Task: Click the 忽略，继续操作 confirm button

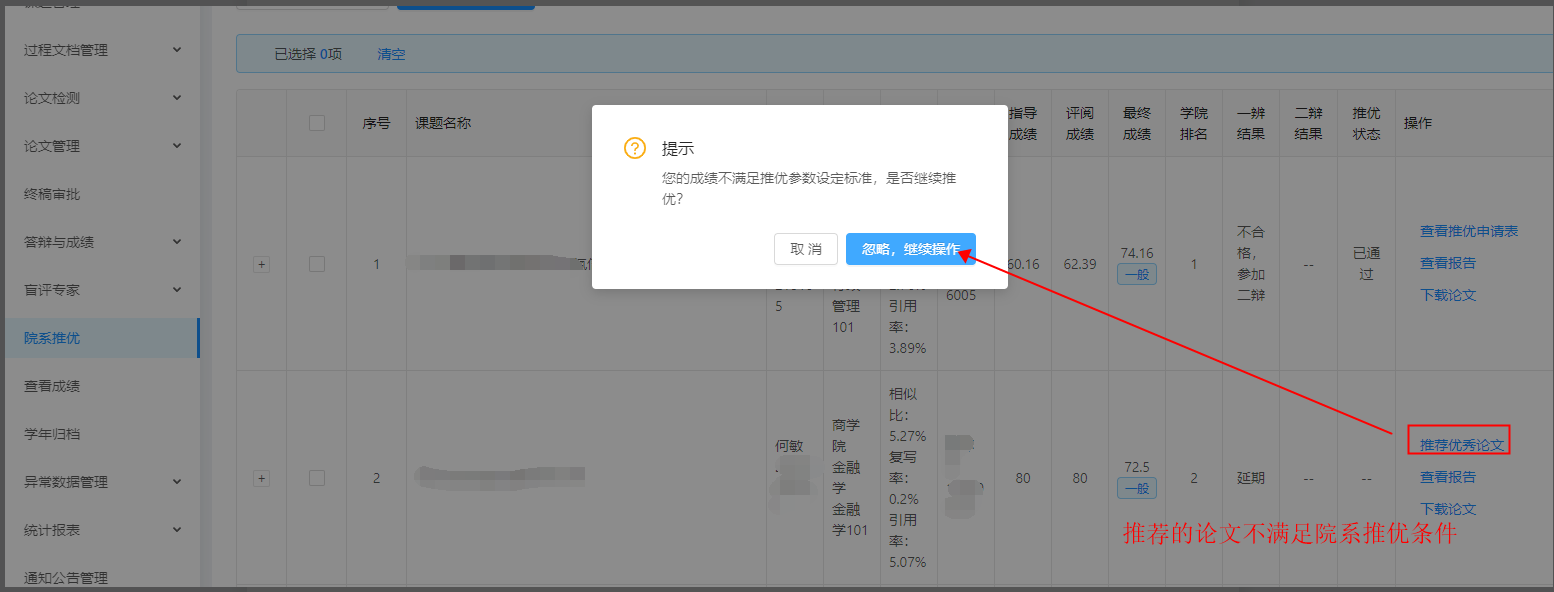Action: click(910, 249)
